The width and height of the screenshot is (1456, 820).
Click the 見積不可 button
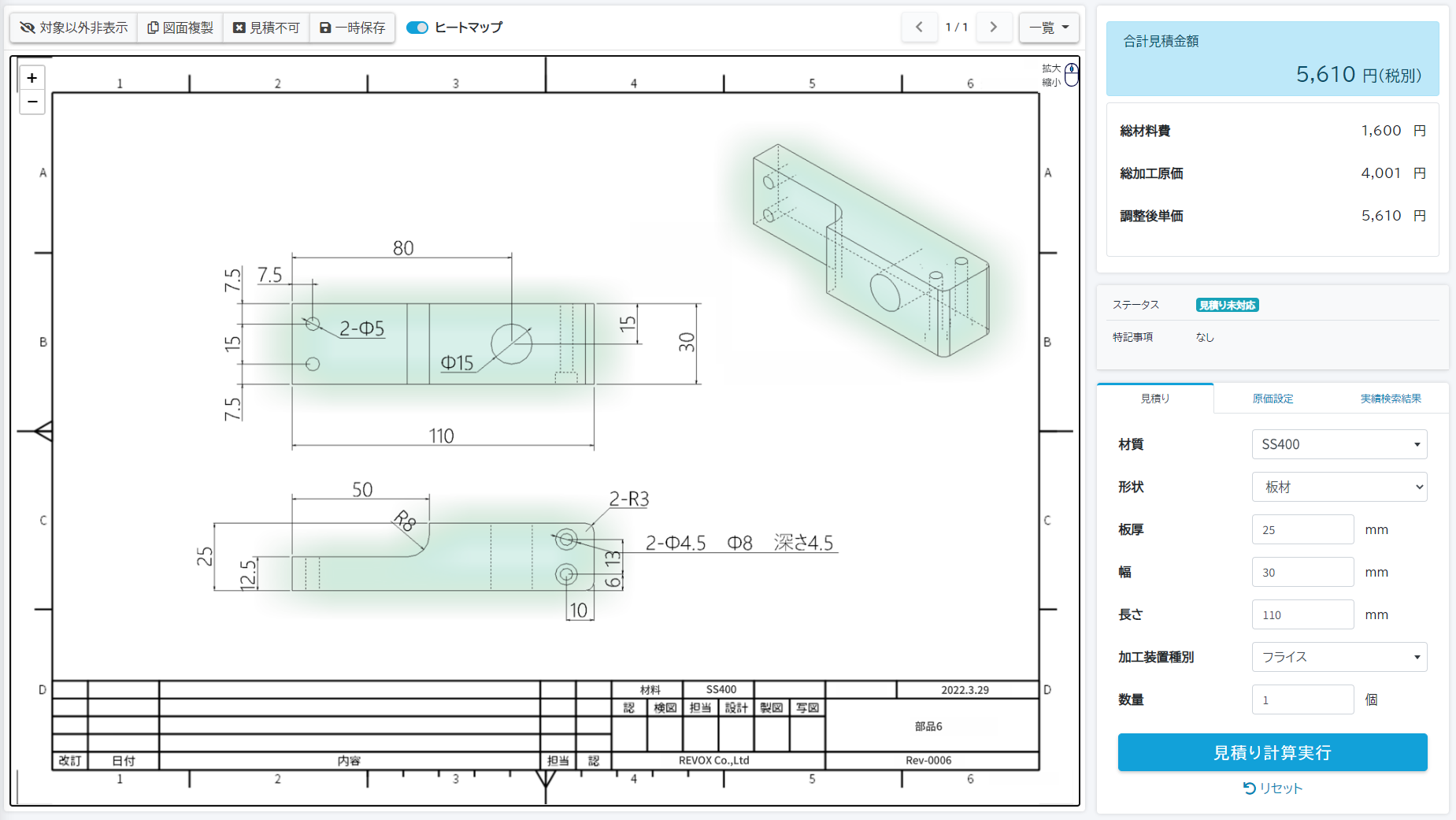pos(266,28)
